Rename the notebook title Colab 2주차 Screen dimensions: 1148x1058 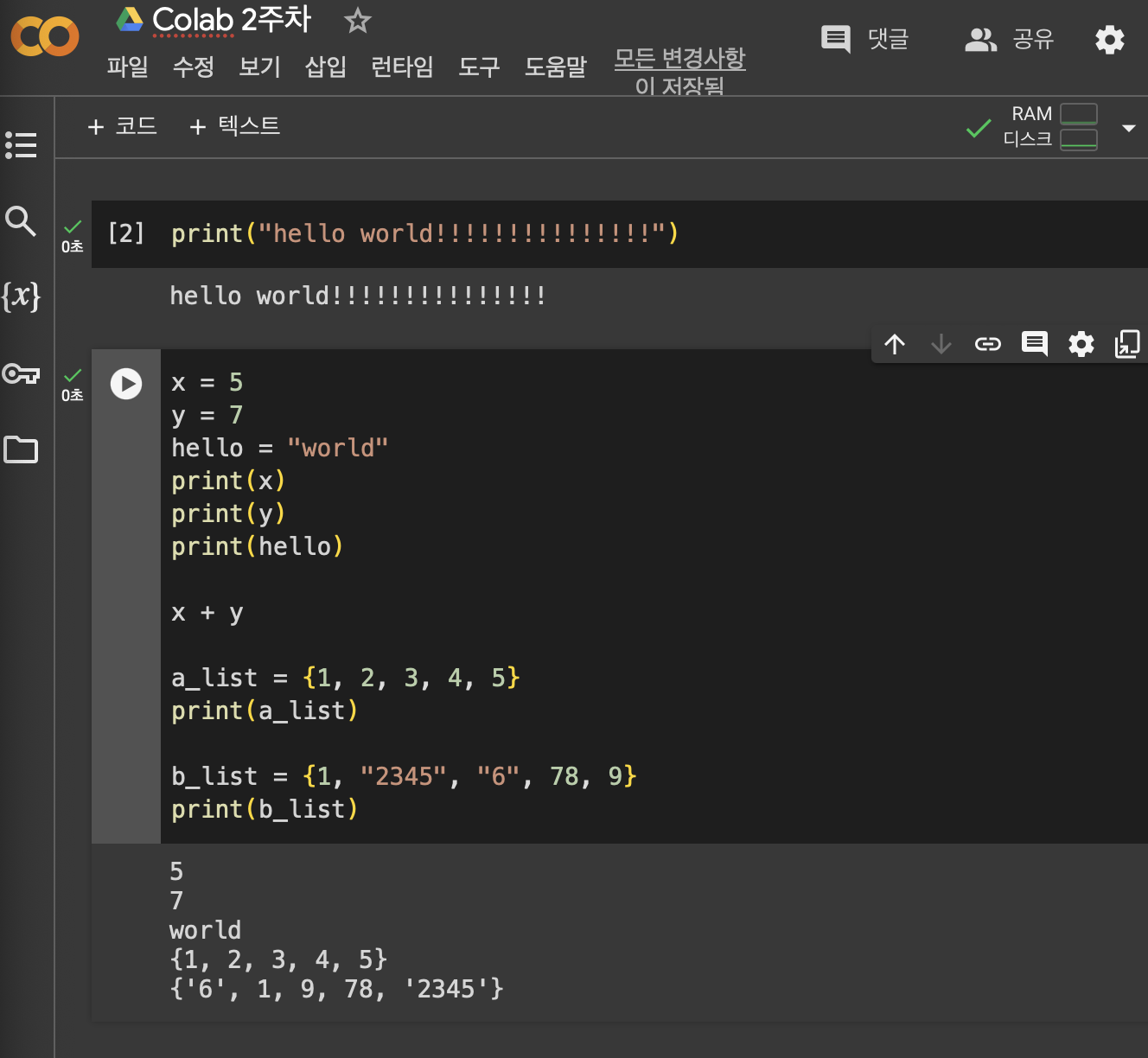point(231,20)
